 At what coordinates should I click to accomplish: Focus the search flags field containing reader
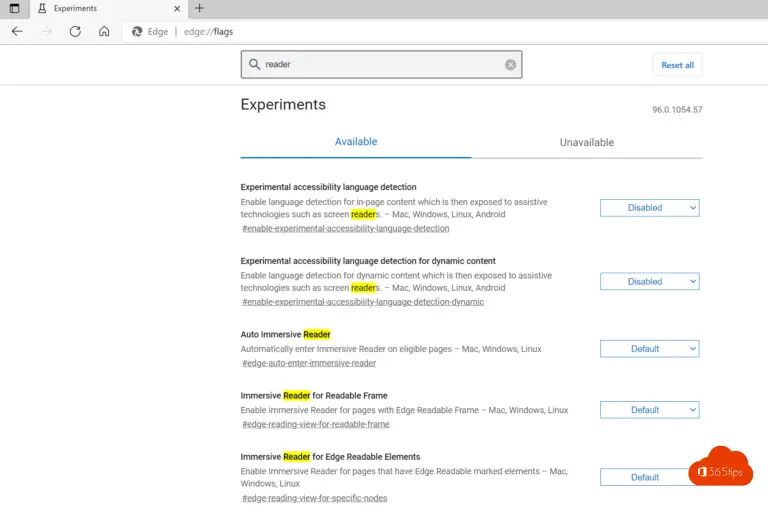[x=381, y=65]
